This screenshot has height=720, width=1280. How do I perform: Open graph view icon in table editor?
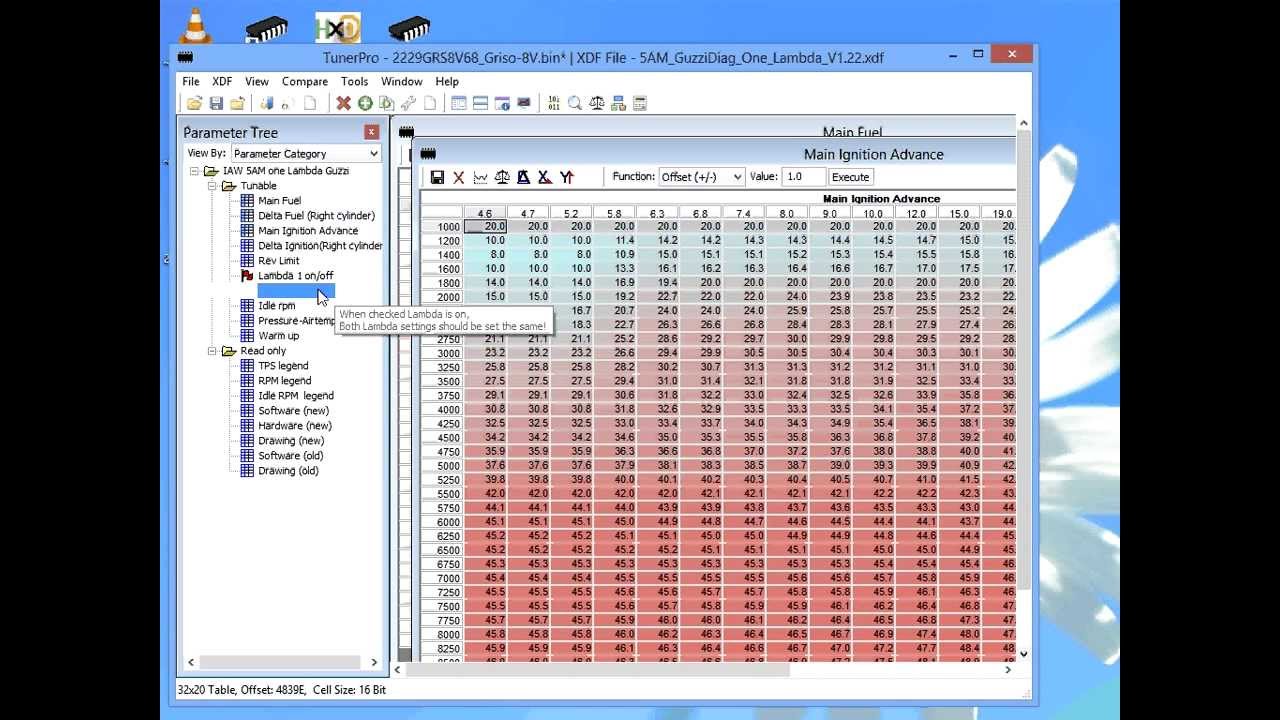click(x=480, y=177)
